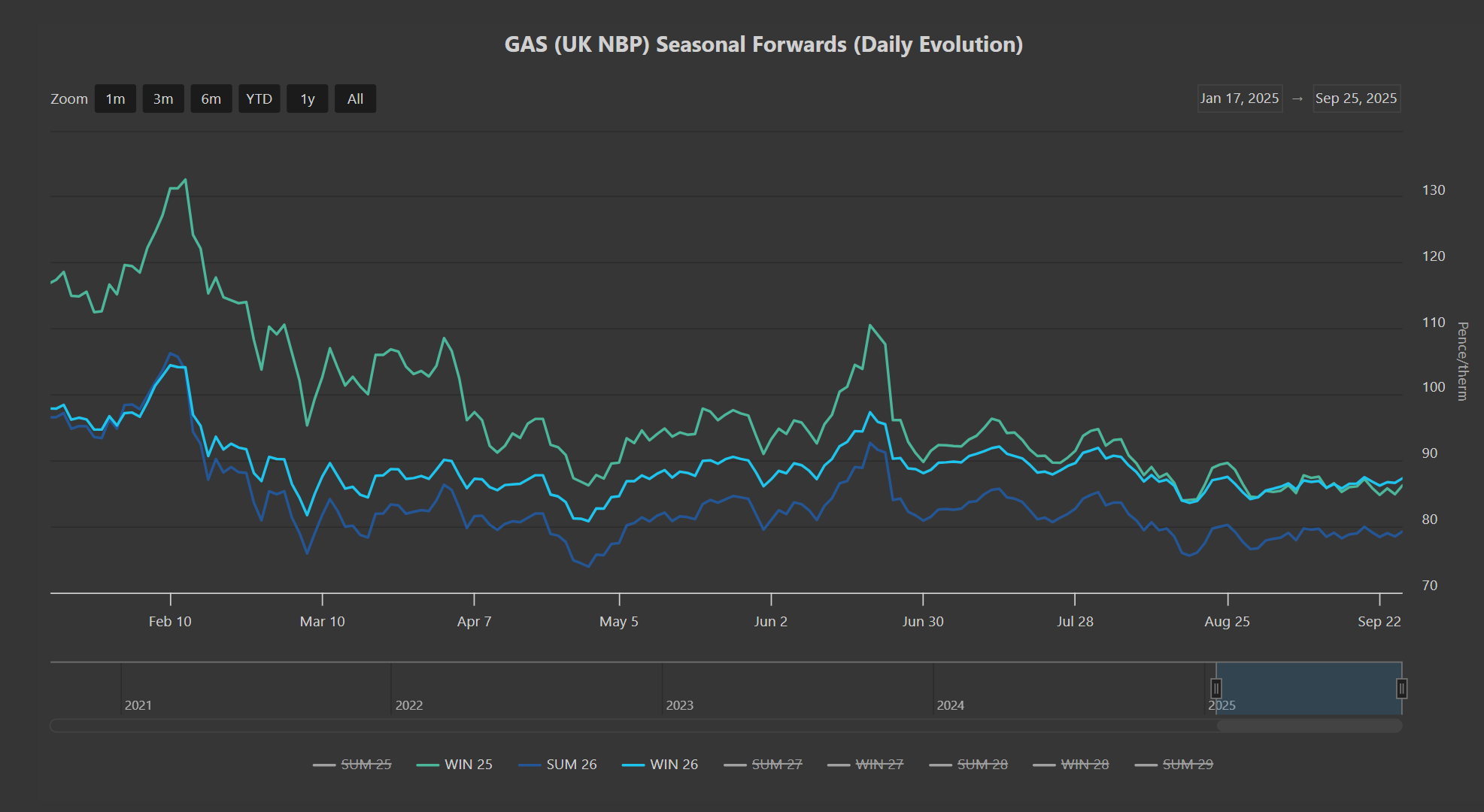
Task: Show the WIN 28 series
Action: point(1084,765)
